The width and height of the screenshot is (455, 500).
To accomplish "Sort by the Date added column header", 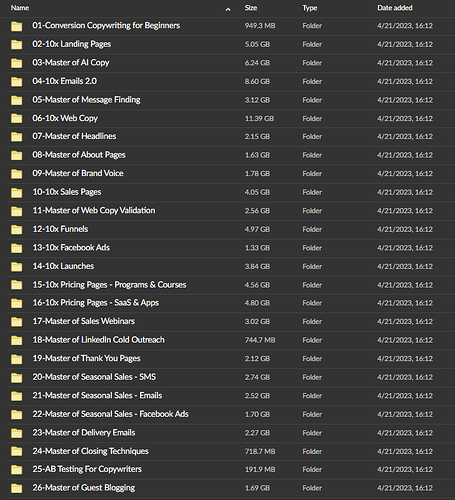I will pos(395,8).
